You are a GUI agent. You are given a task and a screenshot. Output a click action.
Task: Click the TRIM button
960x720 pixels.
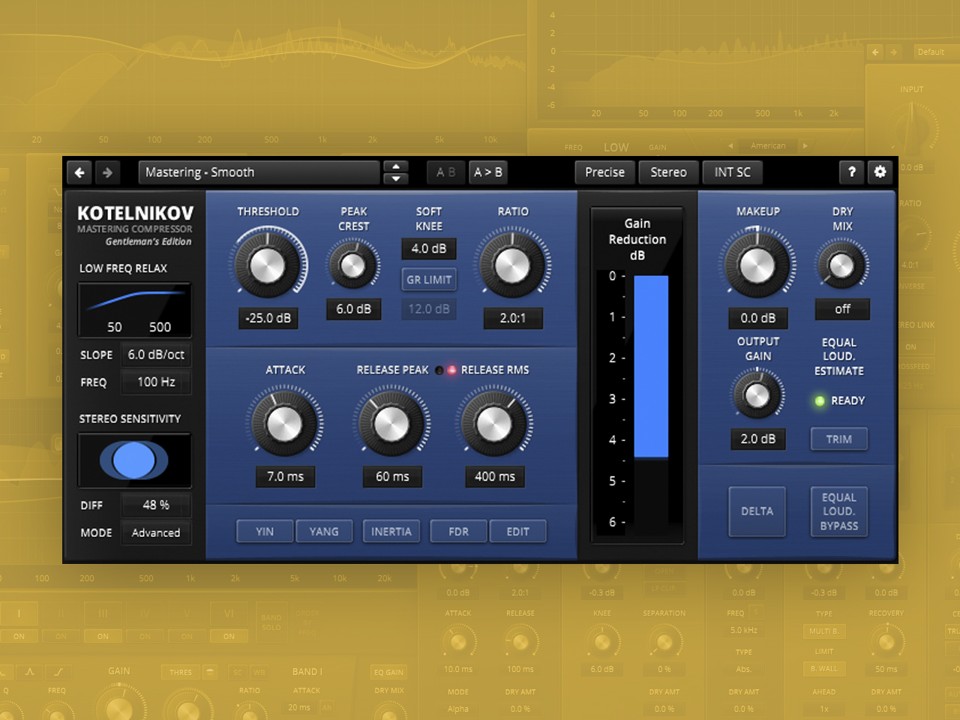(x=839, y=439)
